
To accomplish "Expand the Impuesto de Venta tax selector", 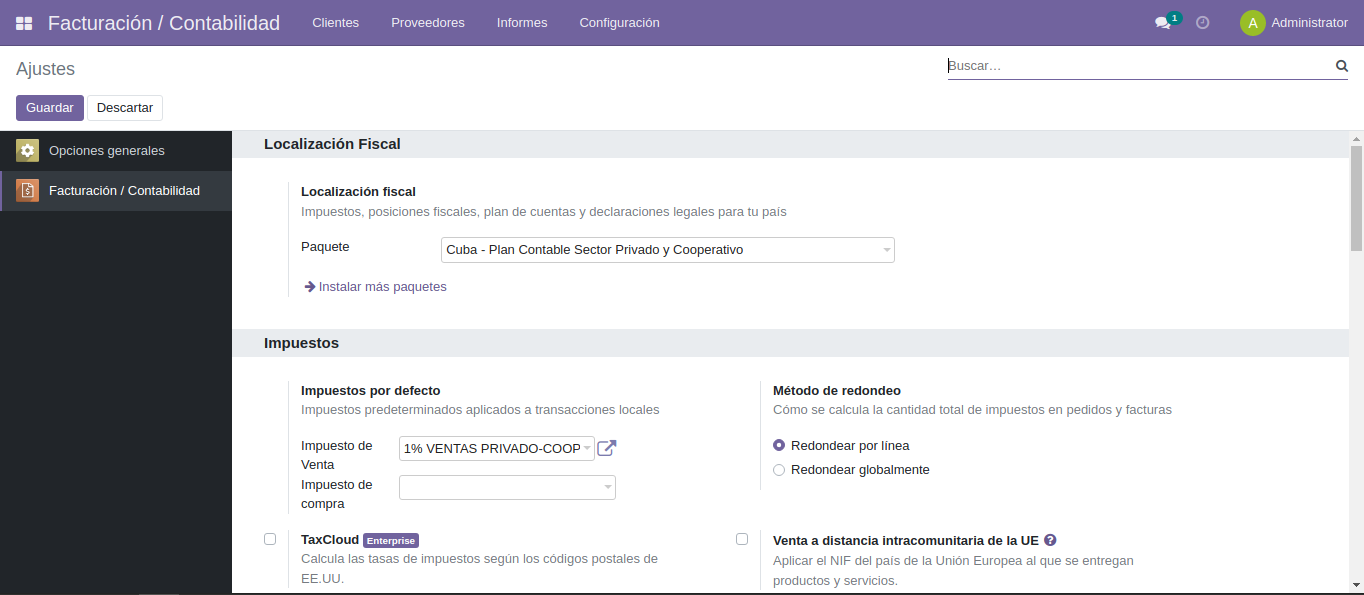I will pos(586,448).
